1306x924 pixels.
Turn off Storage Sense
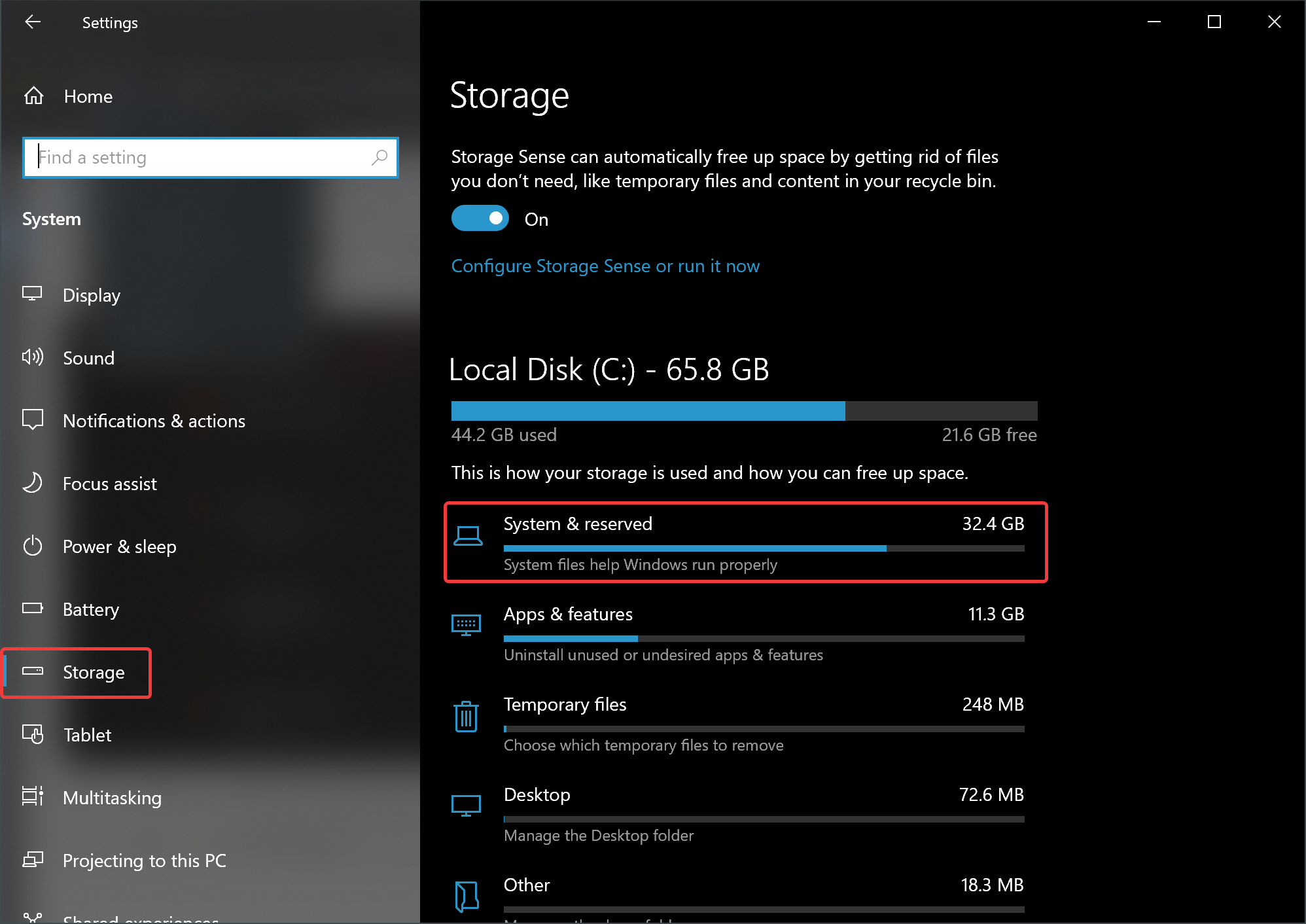point(480,218)
